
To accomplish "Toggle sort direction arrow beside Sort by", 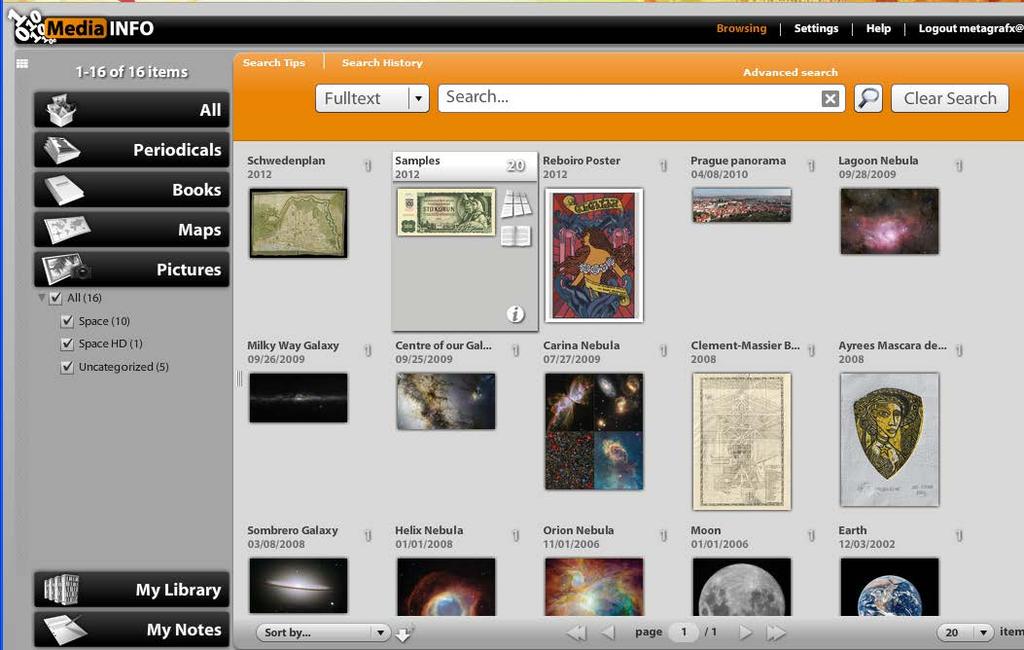I will point(404,634).
